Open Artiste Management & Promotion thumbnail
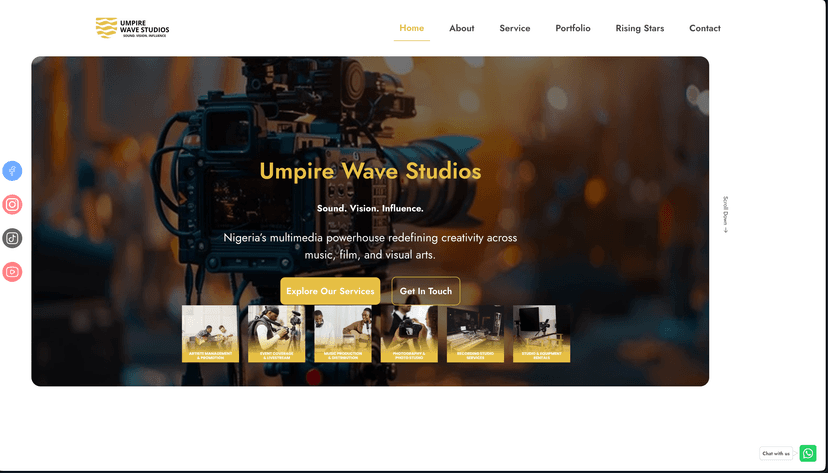This screenshot has height=473, width=828. tap(210, 334)
